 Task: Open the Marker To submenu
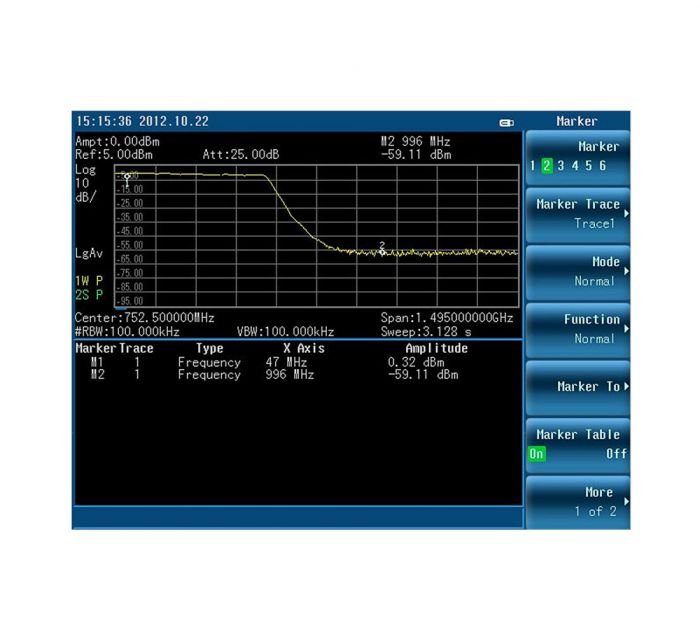578,387
